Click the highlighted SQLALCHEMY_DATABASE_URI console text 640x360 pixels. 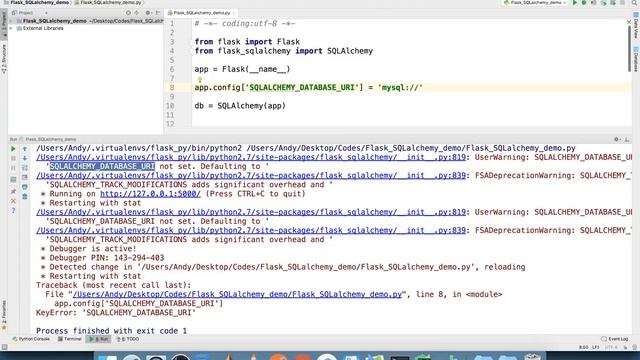pos(102,167)
